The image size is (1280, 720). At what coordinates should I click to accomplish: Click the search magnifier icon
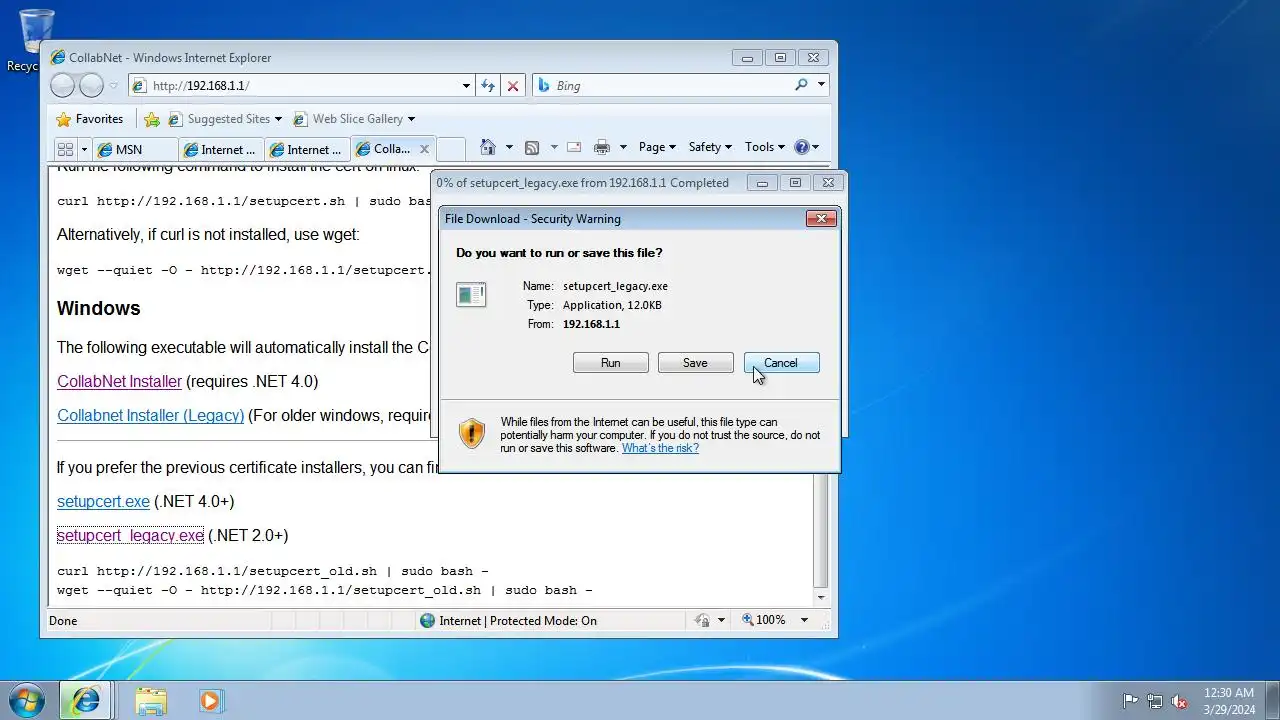click(801, 86)
